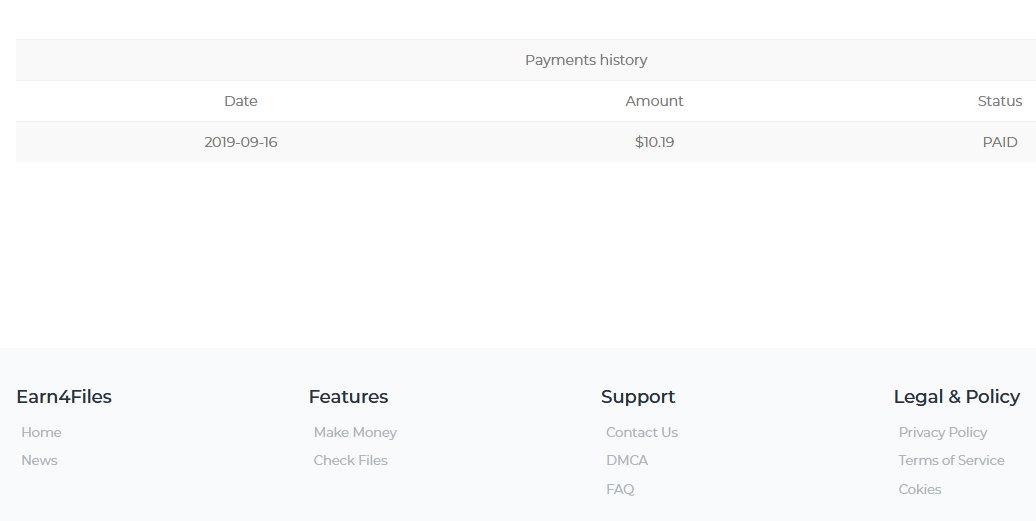1036x521 pixels.
Task: Click the Features footer heading
Action: pyautogui.click(x=348, y=397)
